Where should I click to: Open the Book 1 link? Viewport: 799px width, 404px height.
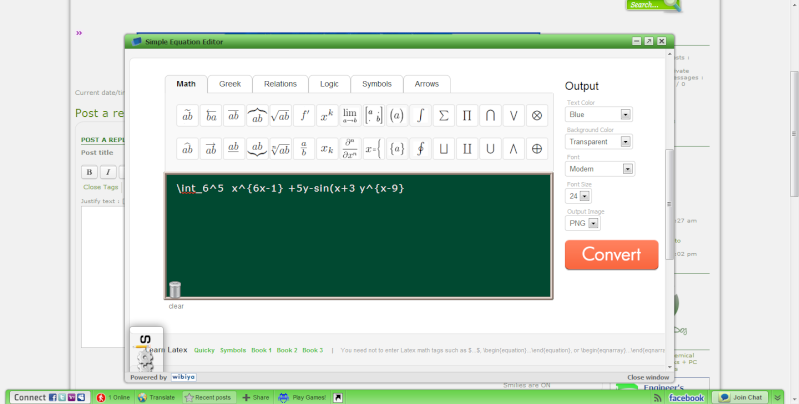pos(261,350)
